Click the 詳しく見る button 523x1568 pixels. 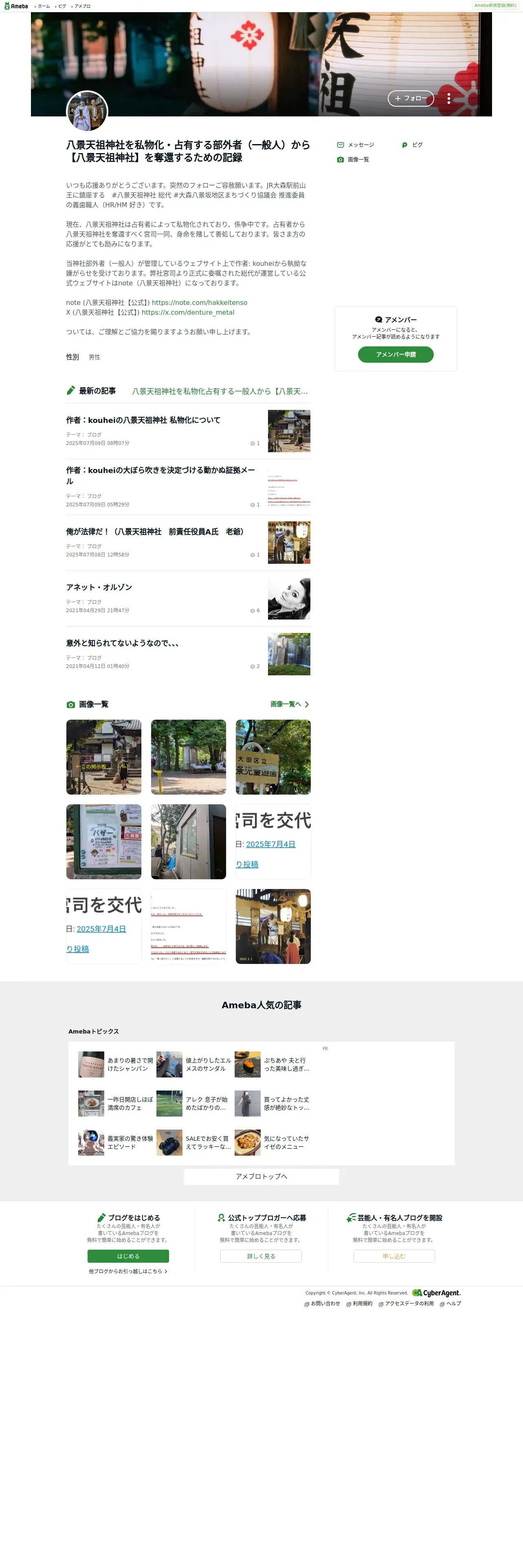(x=261, y=1256)
